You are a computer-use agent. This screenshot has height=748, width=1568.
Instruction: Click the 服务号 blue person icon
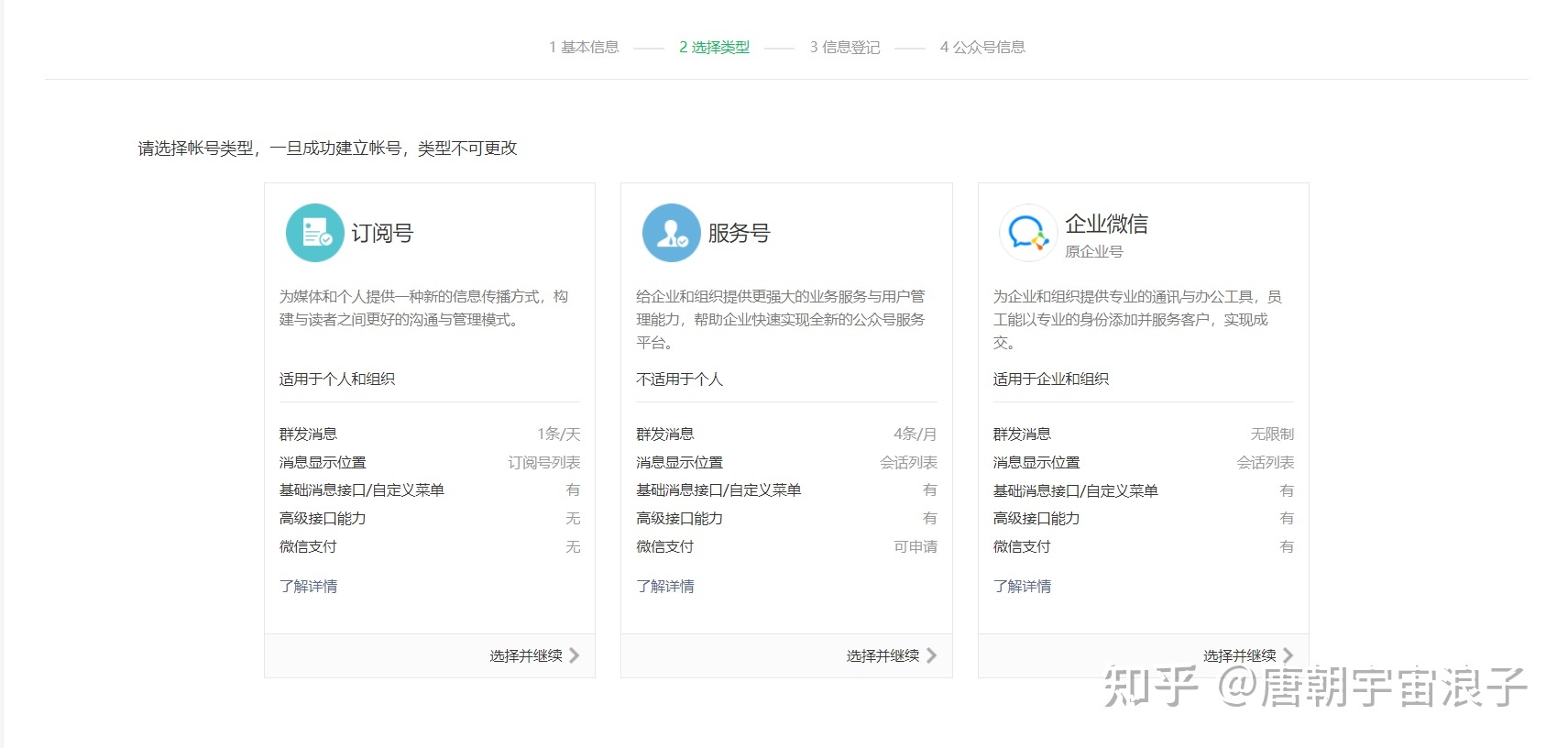(x=671, y=233)
